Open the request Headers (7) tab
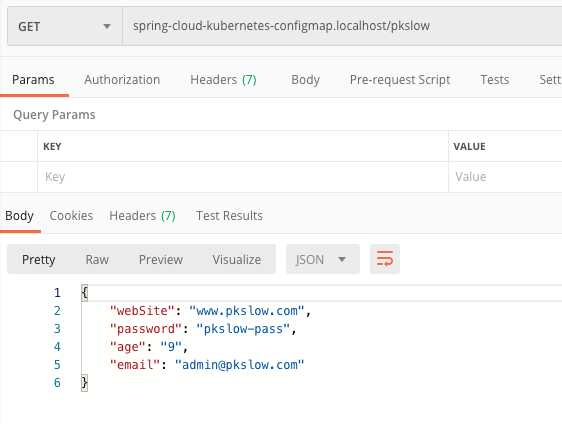Image resolution: width=562 pixels, height=424 pixels. [223, 80]
